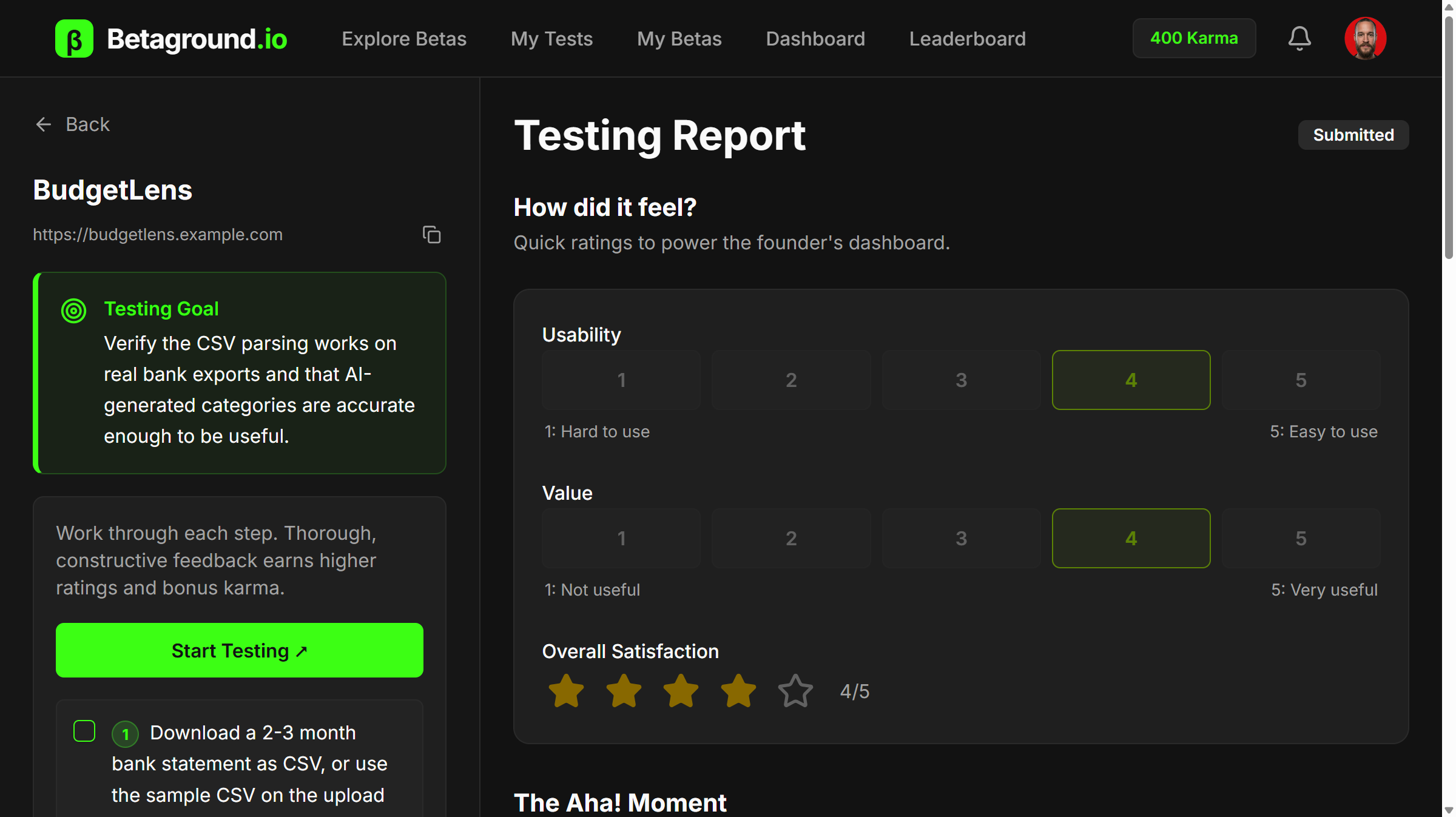The image size is (1456, 817).
Task: Open the budgetlens.example.com link
Action: tap(158, 235)
